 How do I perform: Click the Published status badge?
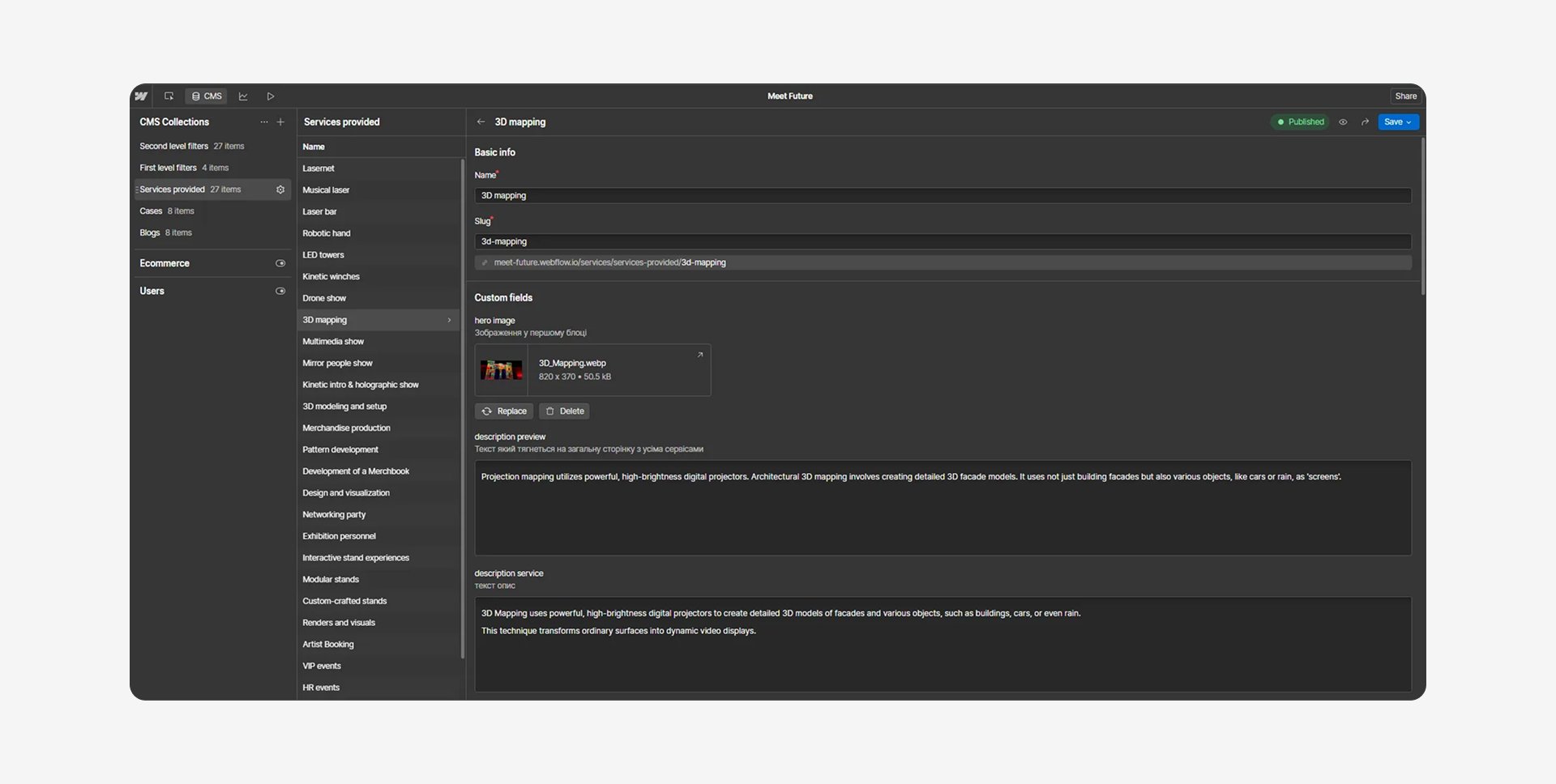click(x=1300, y=122)
